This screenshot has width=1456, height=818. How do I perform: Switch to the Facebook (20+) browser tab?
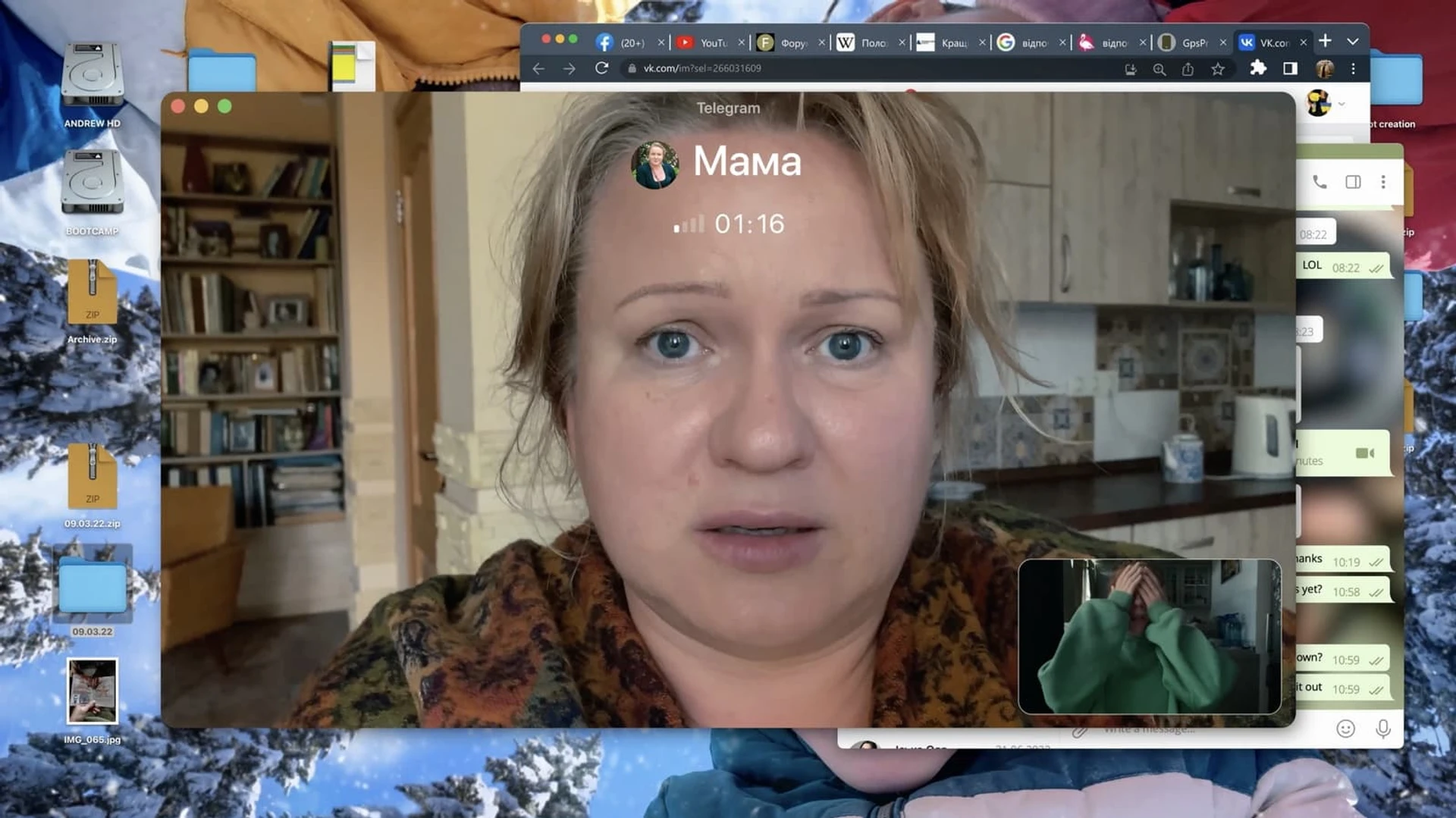click(x=622, y=42)
